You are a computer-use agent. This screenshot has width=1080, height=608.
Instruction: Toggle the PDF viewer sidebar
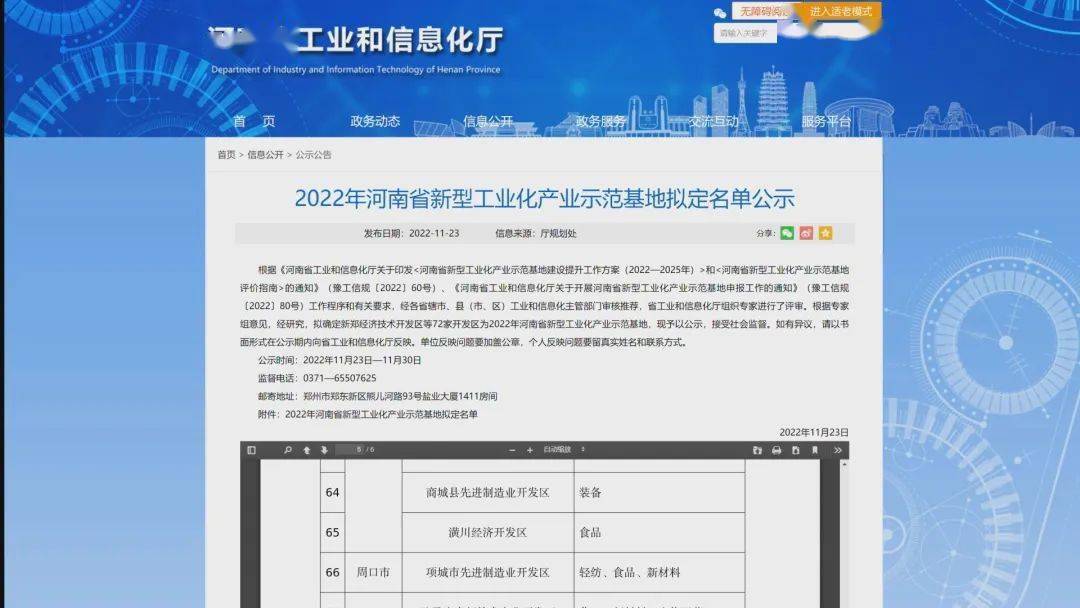coord(251,450)
